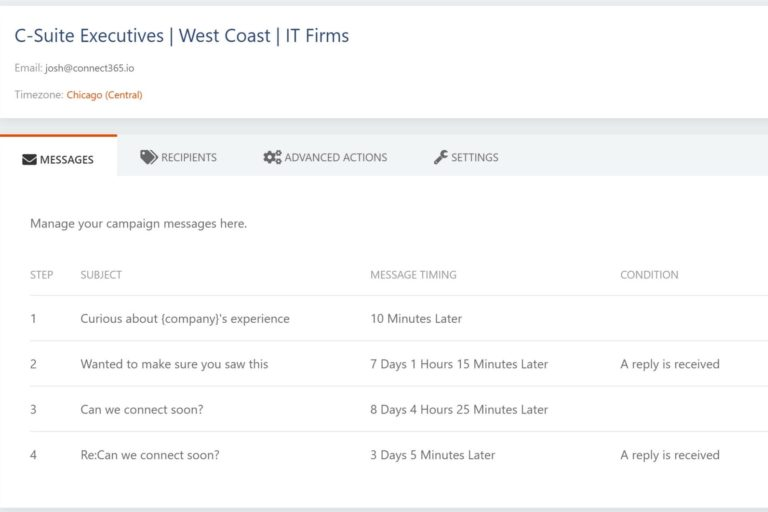Click step 2 'A reply is received' condition
Screen dimensions: 768x512
(669, 364)
